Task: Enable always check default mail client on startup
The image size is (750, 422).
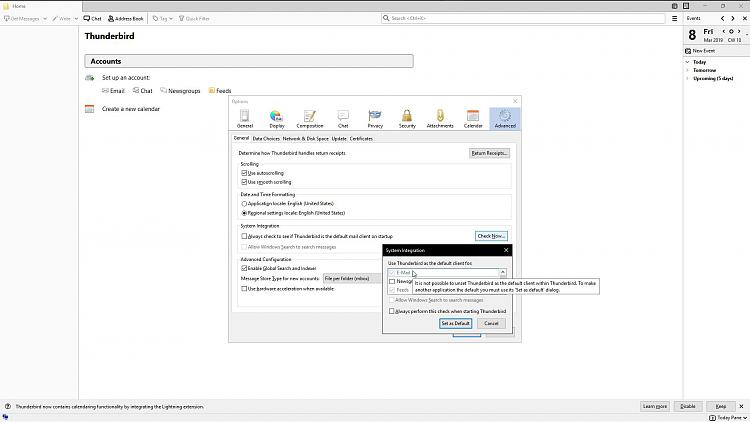Action: [244, 236]
